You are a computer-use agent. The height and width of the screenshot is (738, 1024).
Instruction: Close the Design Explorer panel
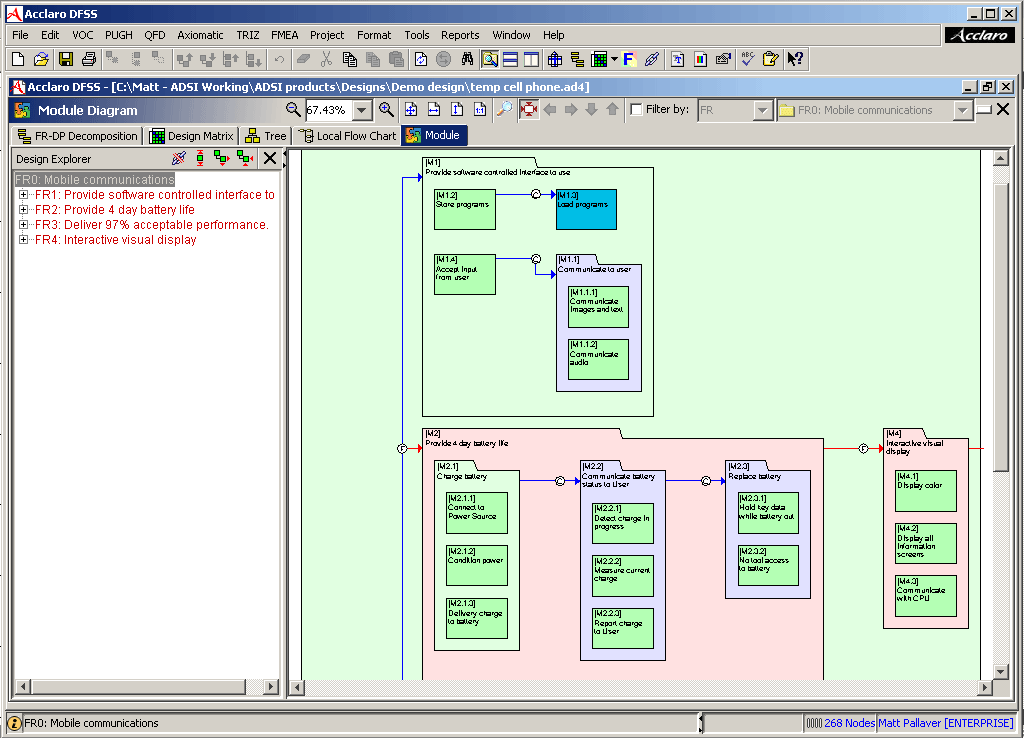[x=270, y=158]
